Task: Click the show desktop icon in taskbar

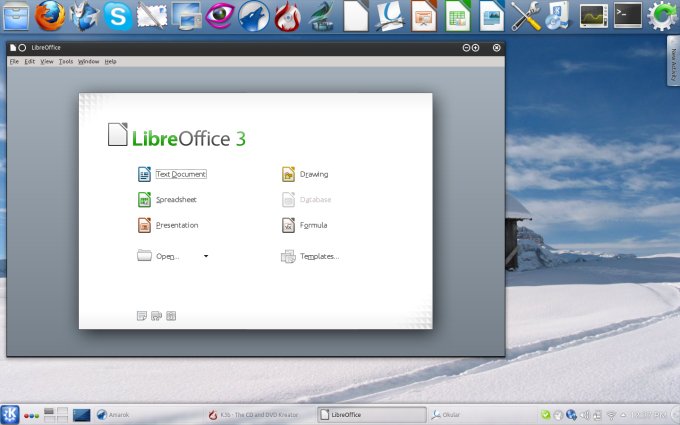Action: [82, 415]
